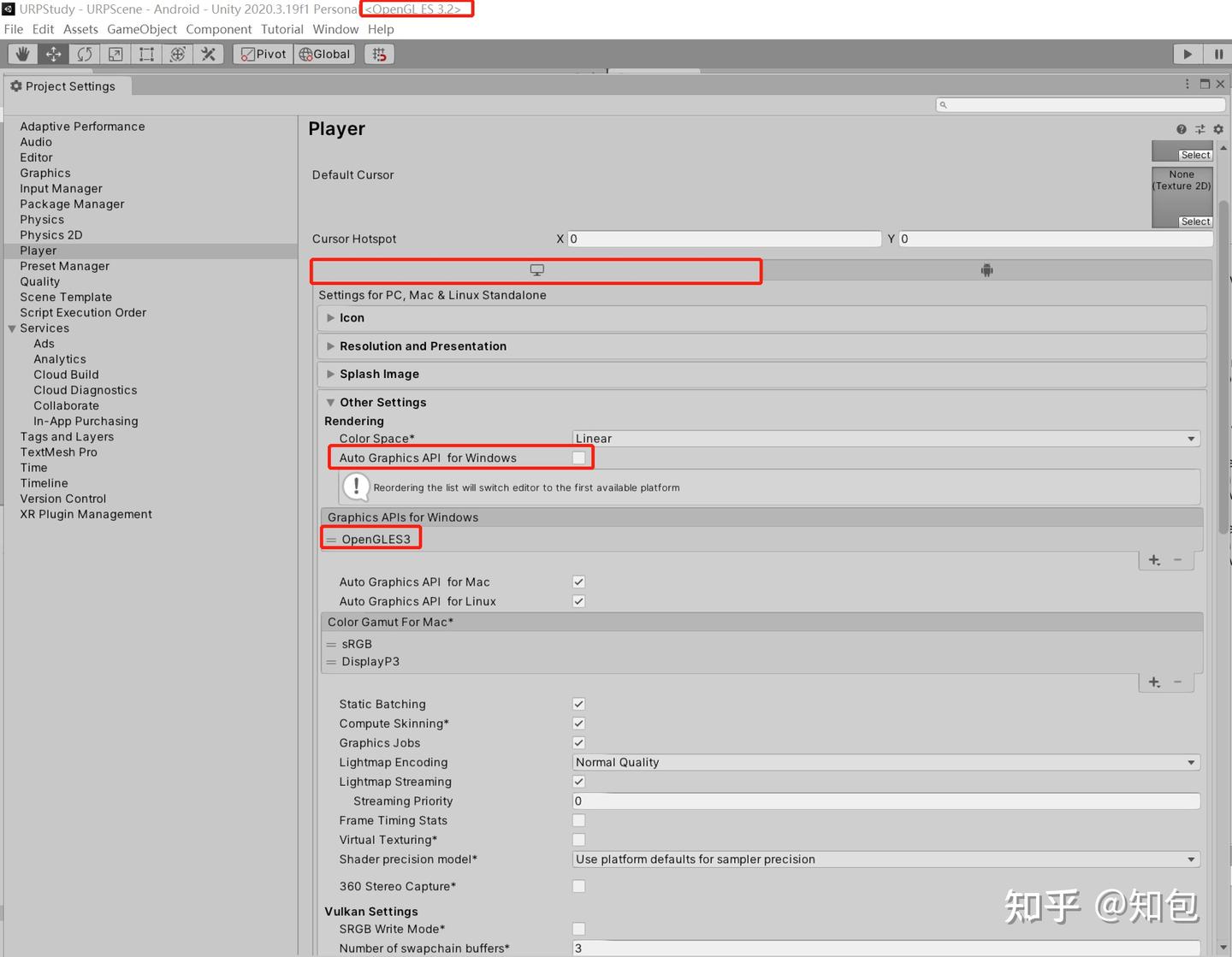Open the Component menu

tap(219, 29)
